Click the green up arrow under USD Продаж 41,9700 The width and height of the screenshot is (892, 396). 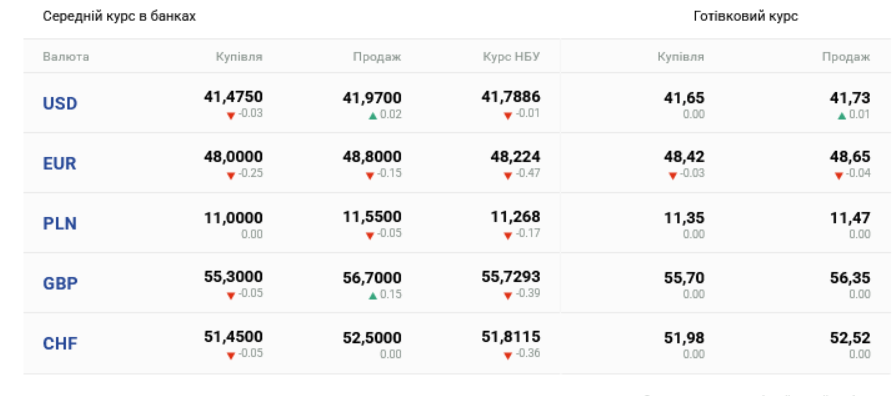pos(373,116)
